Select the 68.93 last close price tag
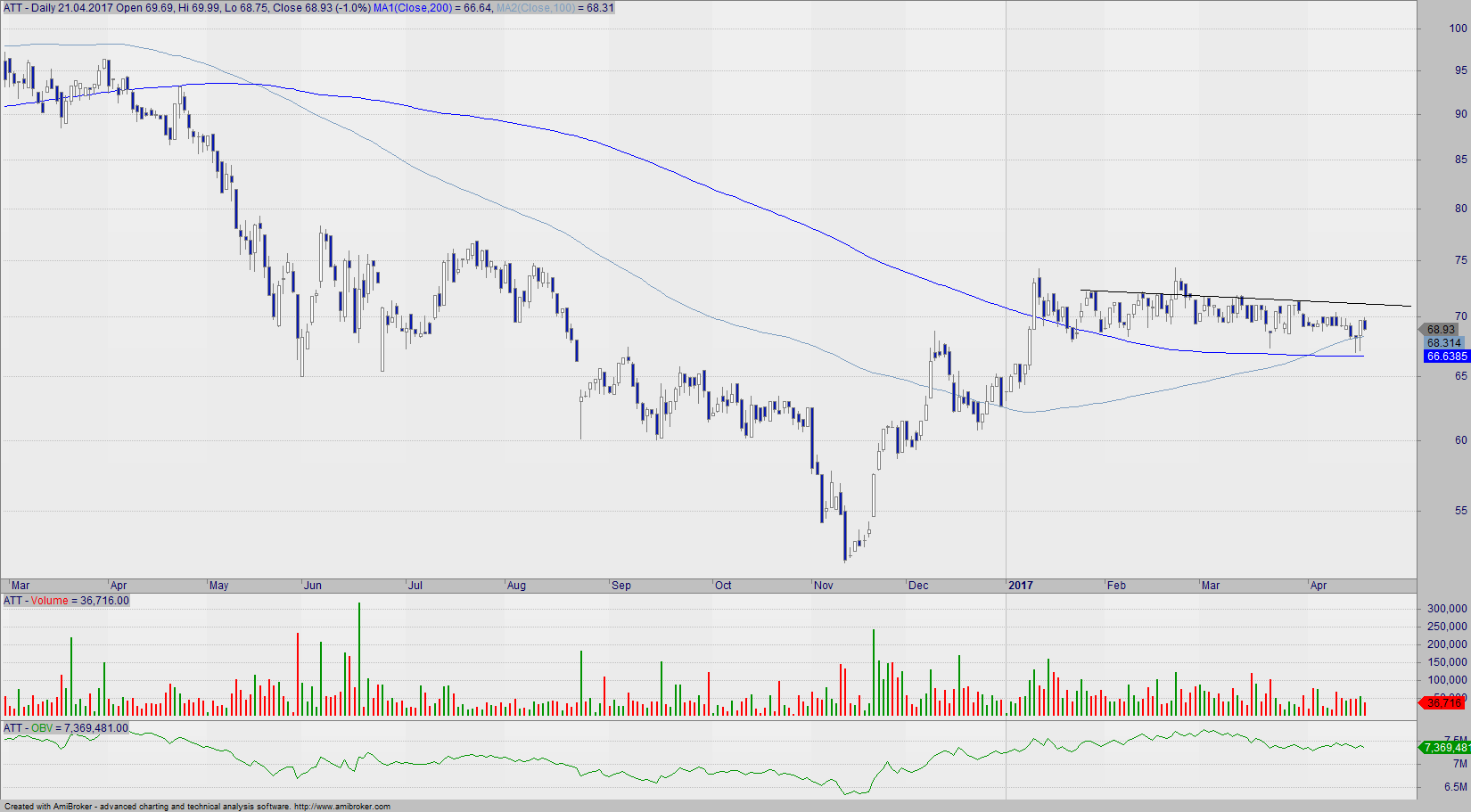This screenshot has height=812, width=1471. [x=1441, y=330]
